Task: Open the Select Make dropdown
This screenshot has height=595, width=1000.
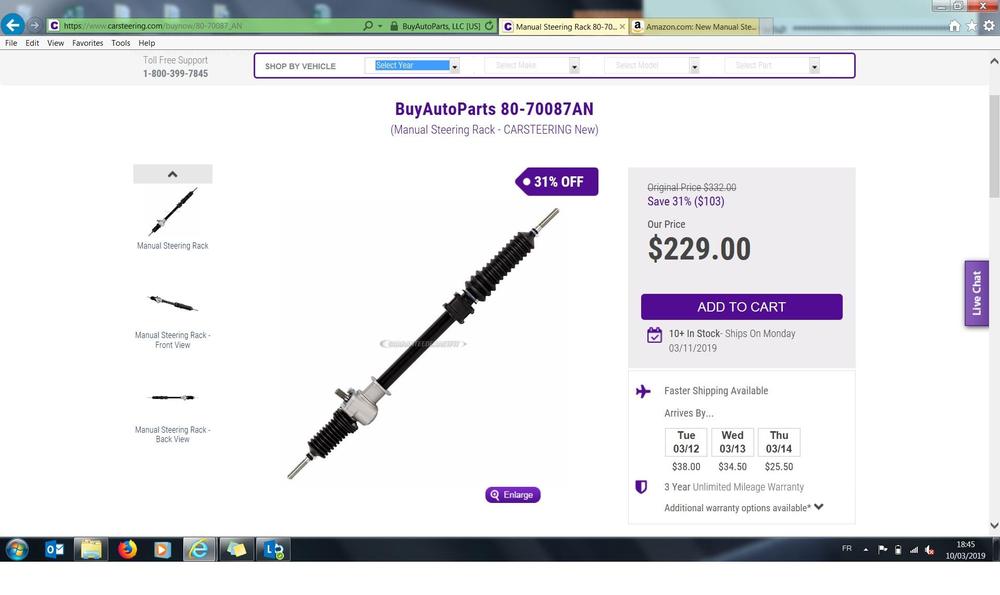Action: (531, 65)
